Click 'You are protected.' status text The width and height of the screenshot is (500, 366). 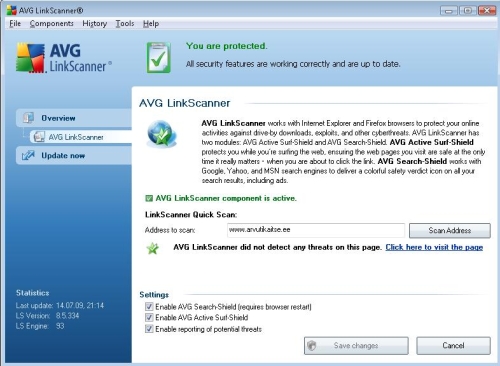(227, 46)
